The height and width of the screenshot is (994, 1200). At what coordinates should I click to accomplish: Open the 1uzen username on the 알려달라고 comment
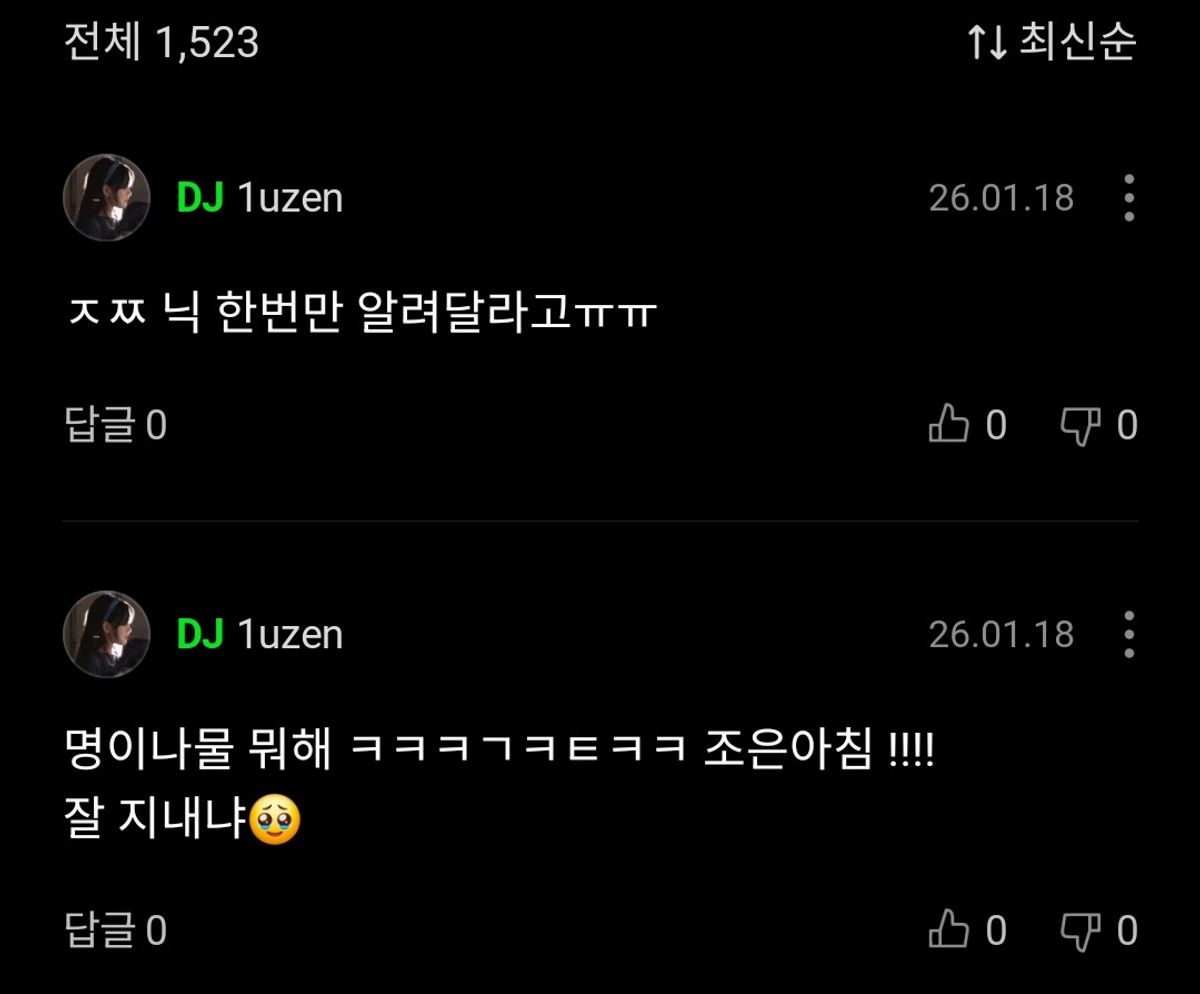point(290,198)
